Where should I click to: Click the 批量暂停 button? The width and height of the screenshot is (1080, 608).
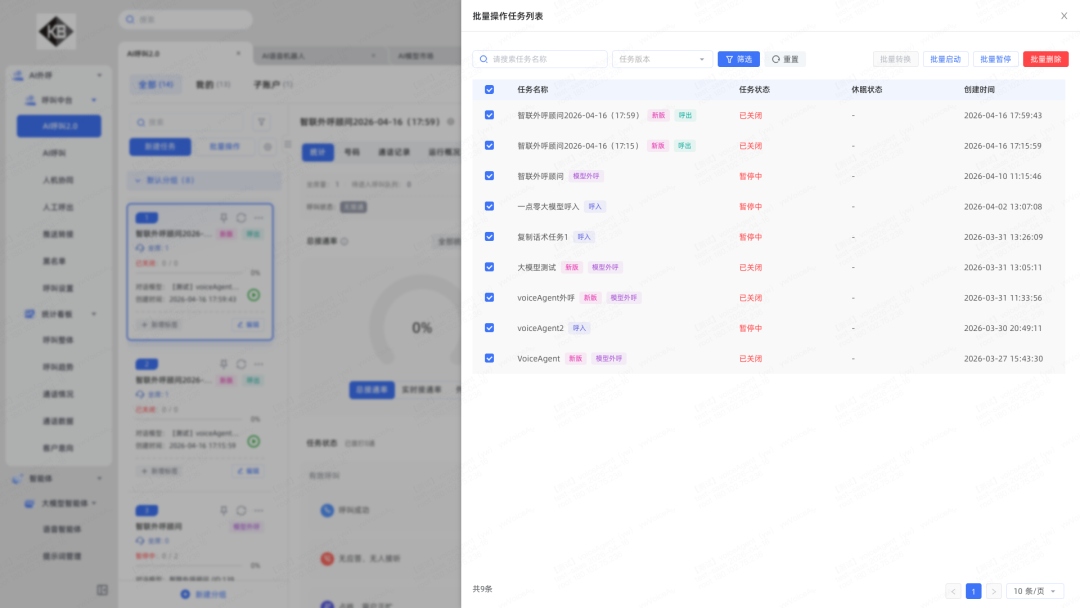(x=995, y=59)
